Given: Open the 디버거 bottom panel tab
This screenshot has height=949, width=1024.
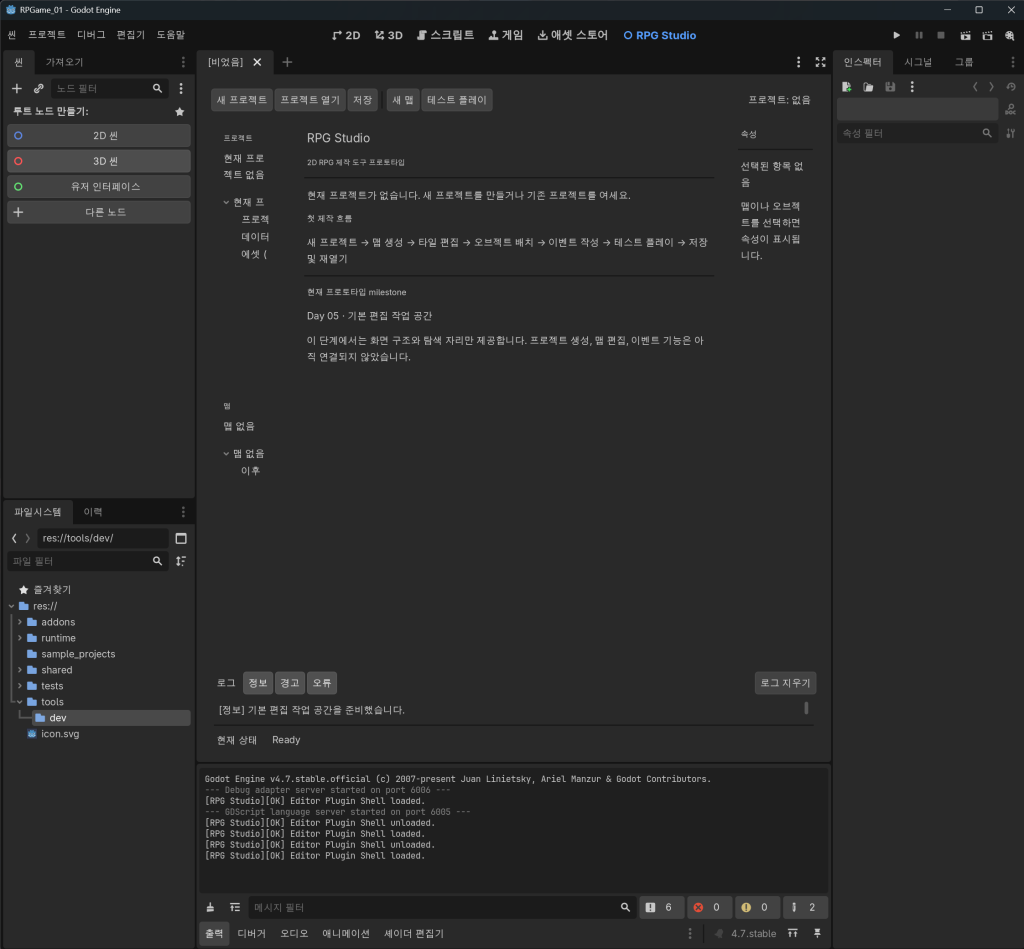Looking at the screenshot, I should [x=251, y=933].
